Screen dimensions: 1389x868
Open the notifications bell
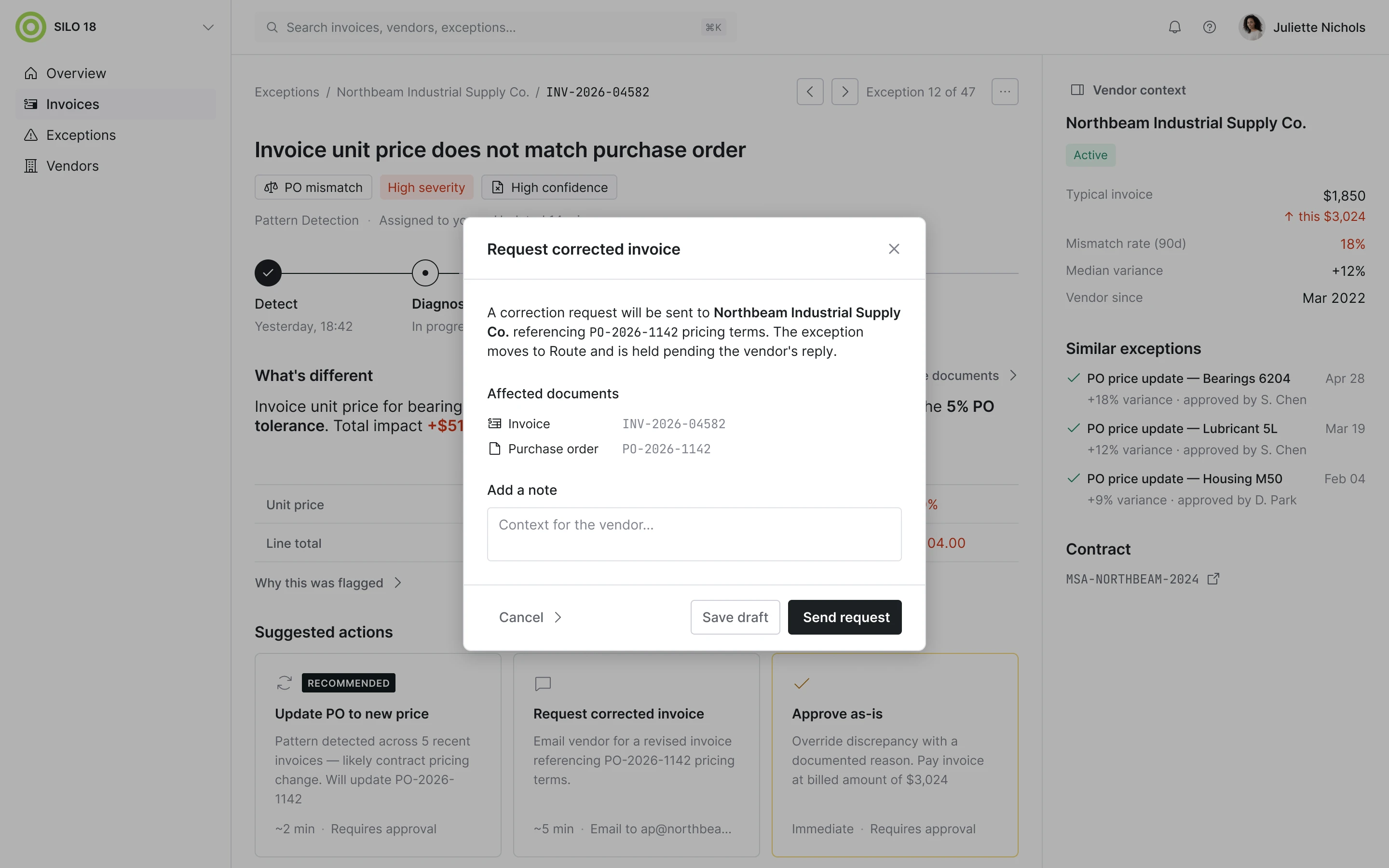point(1174,27)
